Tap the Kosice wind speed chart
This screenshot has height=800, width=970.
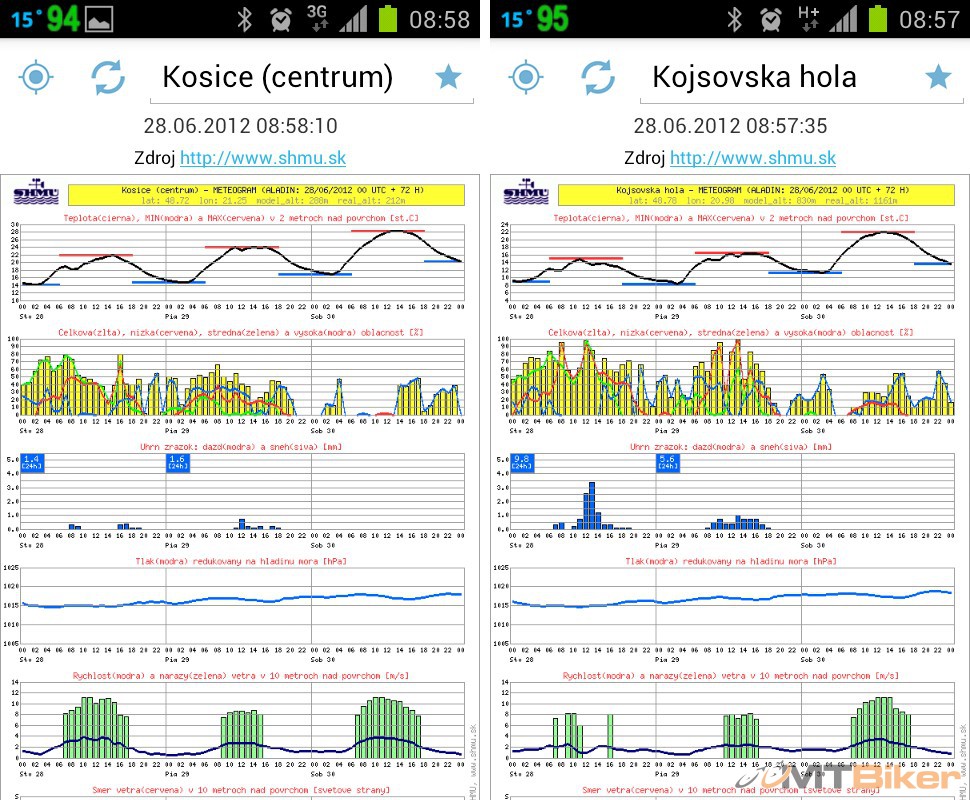(242, 722)
